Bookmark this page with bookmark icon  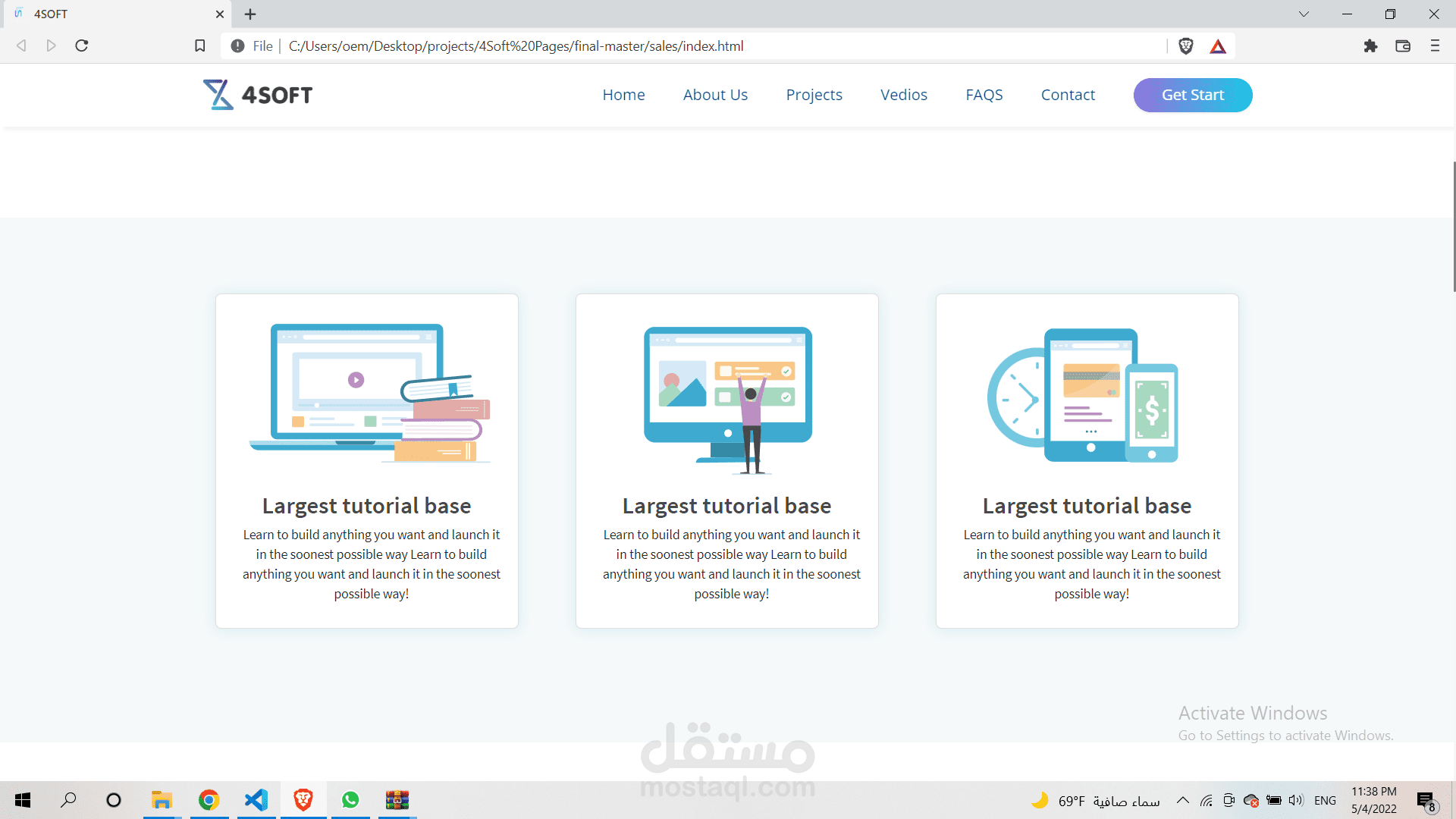(x=200, y=46)
